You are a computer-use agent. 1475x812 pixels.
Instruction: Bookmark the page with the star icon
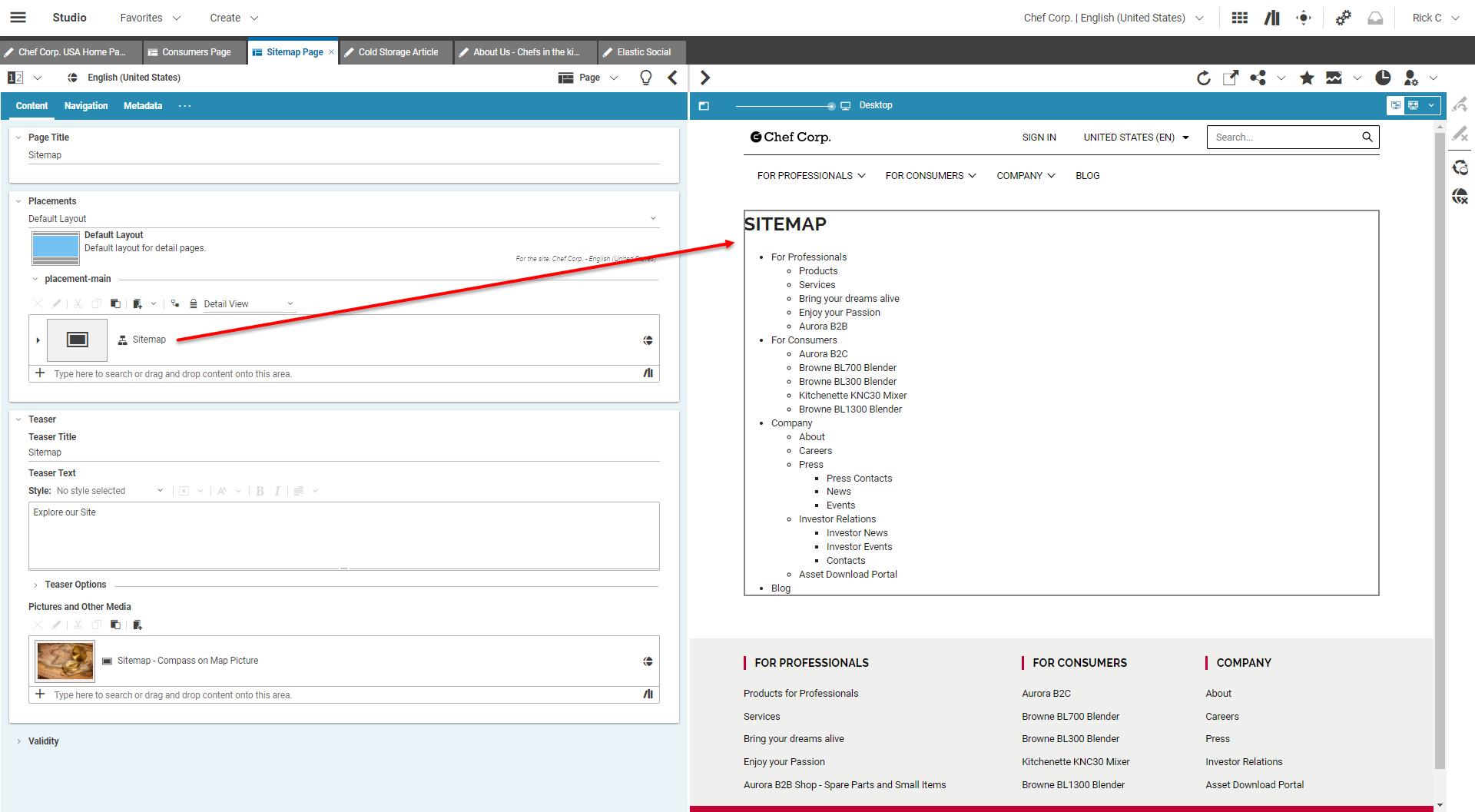pyautogui.click(x=1306, y=78)
